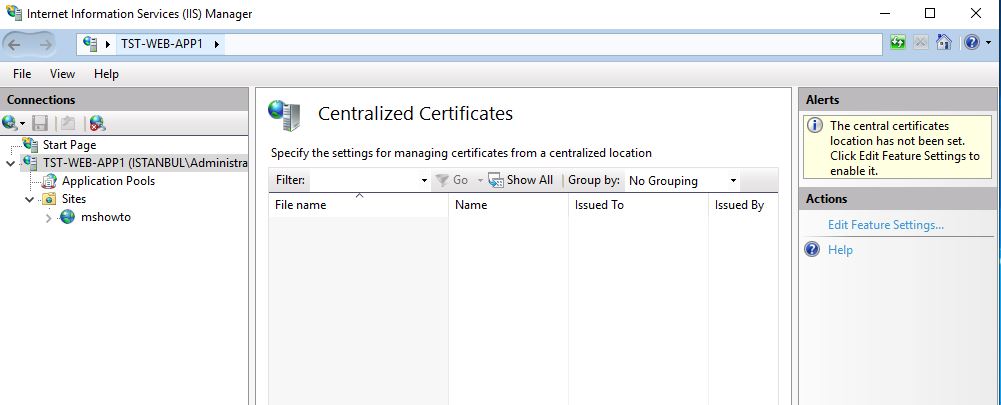This screenshot has width=1001, height=405.
Task: Open the View menu
Action: pos(62,74)
